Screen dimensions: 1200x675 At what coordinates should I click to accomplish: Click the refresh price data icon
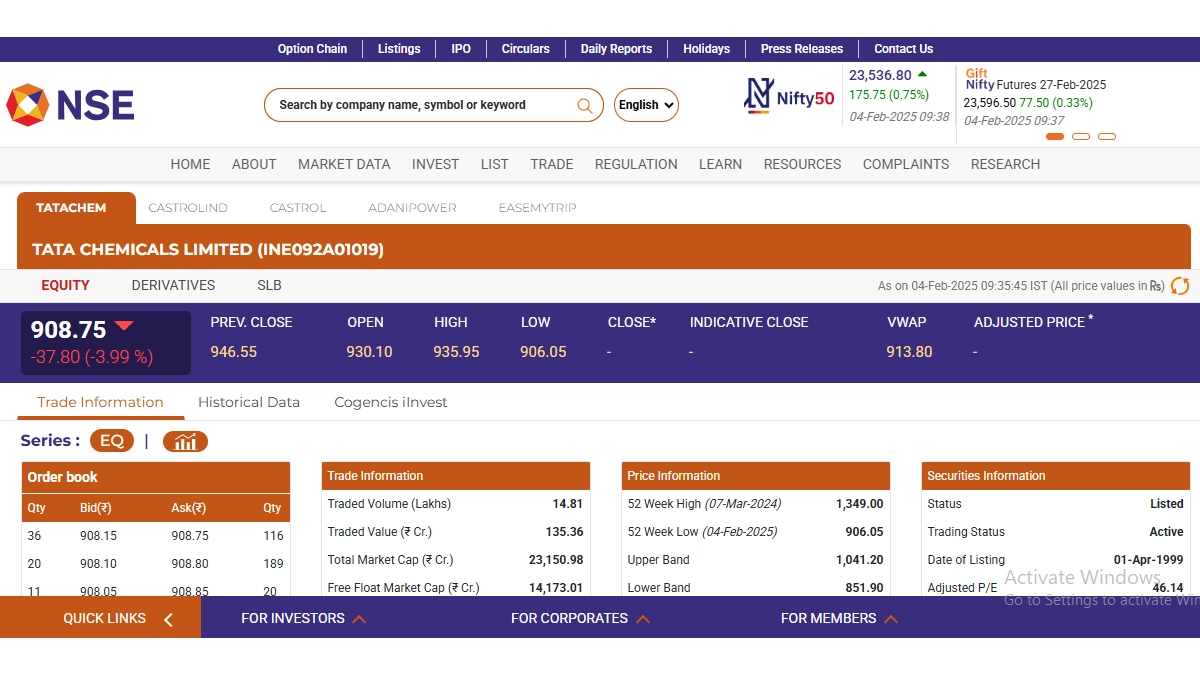pyautogui.click(x=1180, y=286)
